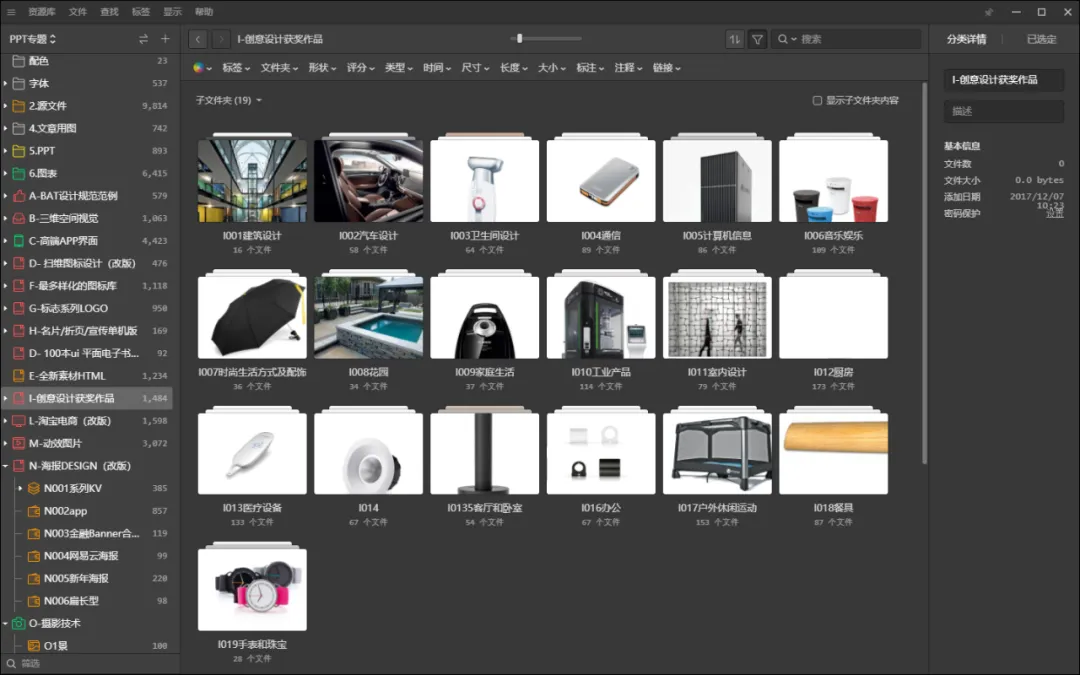This screenshot has height=675, width=1080.
Task: Select the I-创意设计获奖作品 sidebar folder
Action: (x=87, y=398)
